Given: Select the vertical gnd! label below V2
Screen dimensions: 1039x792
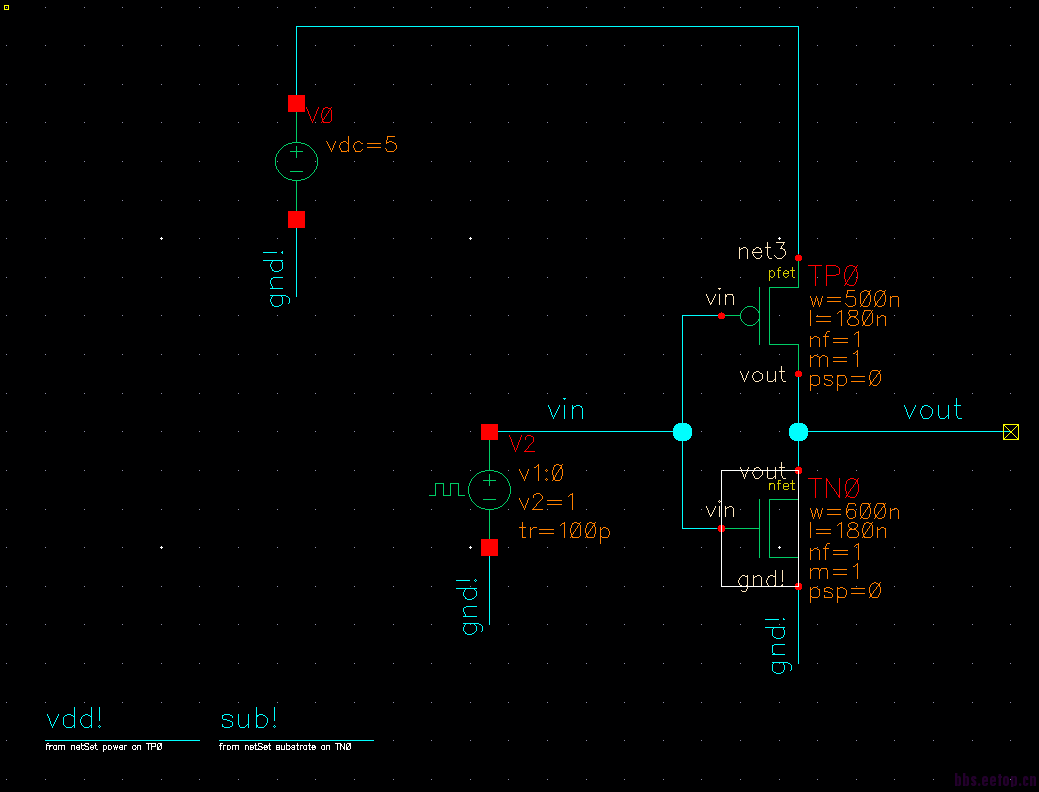Looking at the screenshot, I should [x=471, y=606].
